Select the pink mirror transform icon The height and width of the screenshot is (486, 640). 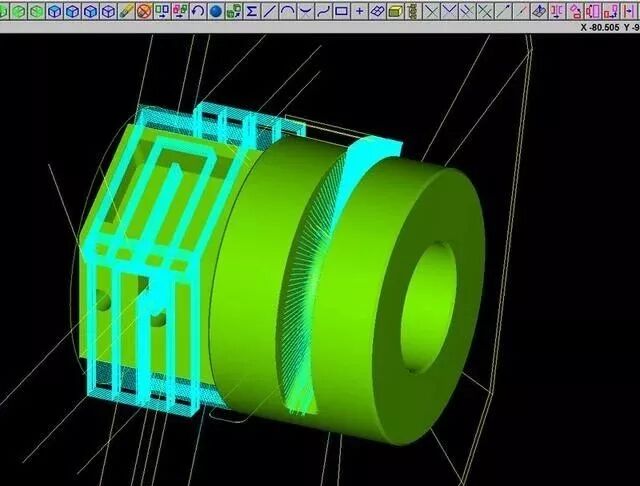click(556, 11)
